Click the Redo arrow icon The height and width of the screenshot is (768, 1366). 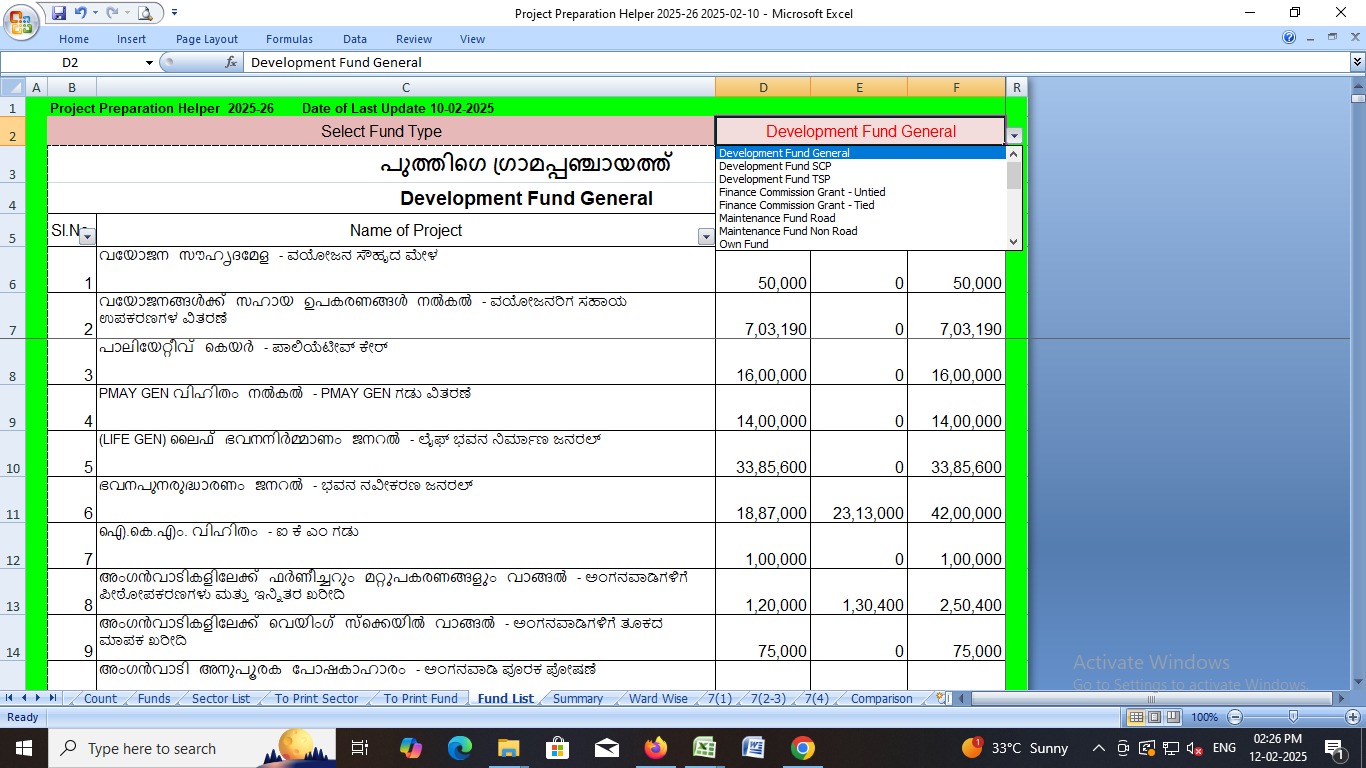[110, 13]
